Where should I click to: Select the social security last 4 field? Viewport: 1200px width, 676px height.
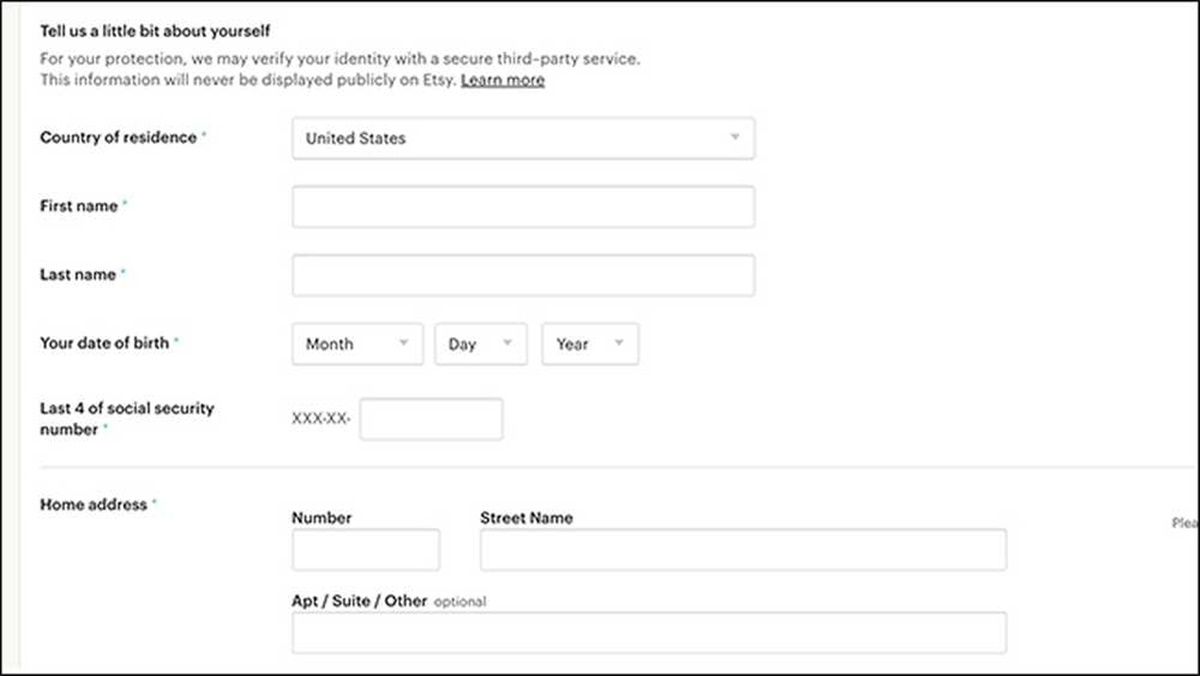click(x=431, y=419)
